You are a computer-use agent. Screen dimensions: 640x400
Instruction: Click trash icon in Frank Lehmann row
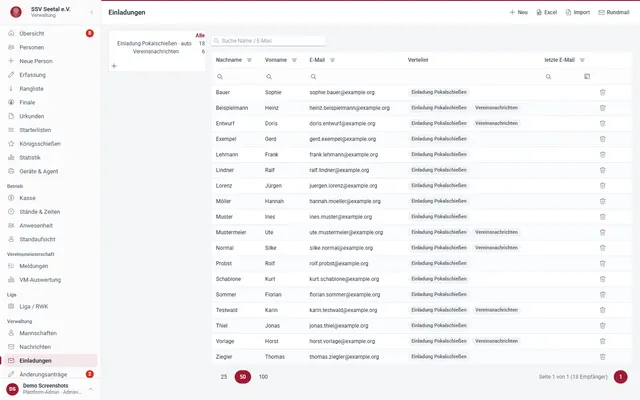[x=602, y=154]
